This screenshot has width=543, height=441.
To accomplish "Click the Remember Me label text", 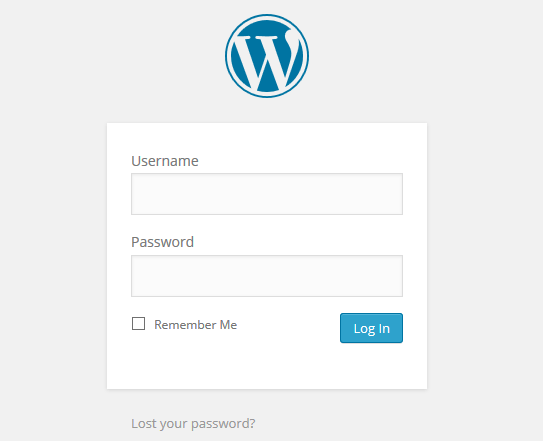I will (196, 325).
